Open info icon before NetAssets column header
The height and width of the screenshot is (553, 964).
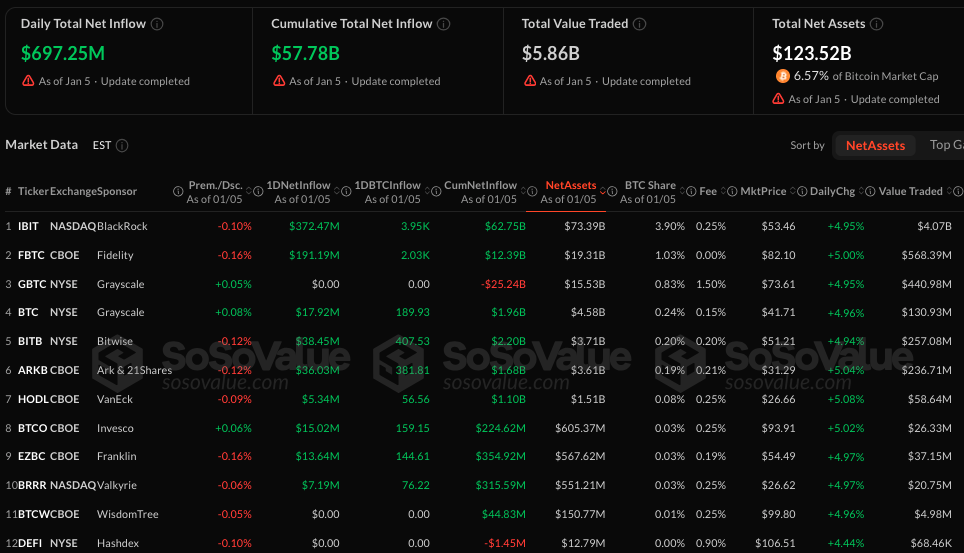(532, 191)
